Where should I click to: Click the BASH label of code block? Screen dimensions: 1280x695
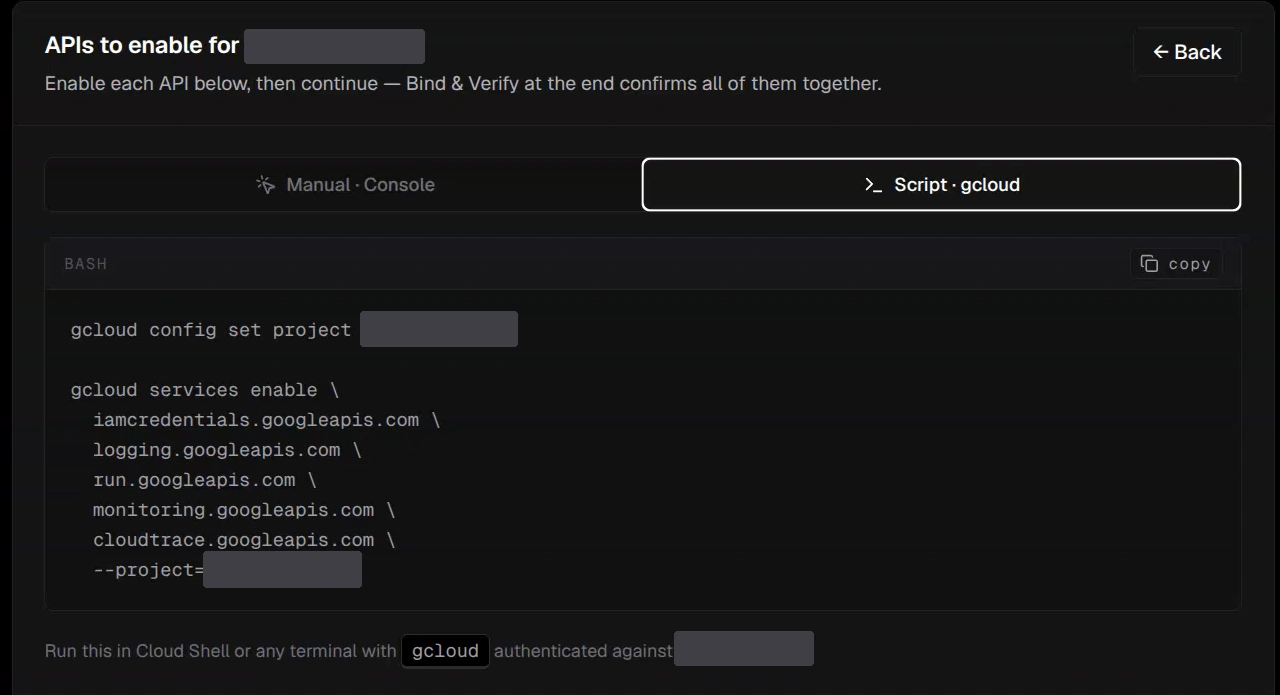86,264
